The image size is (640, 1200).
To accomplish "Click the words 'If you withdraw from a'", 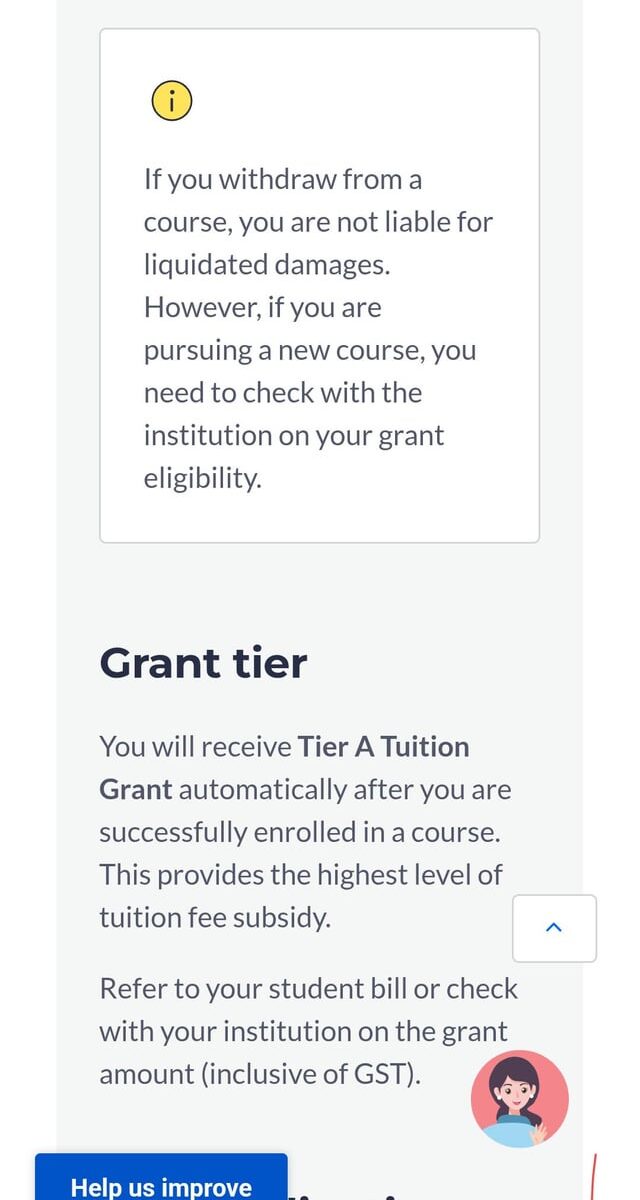I will (283, 180).
